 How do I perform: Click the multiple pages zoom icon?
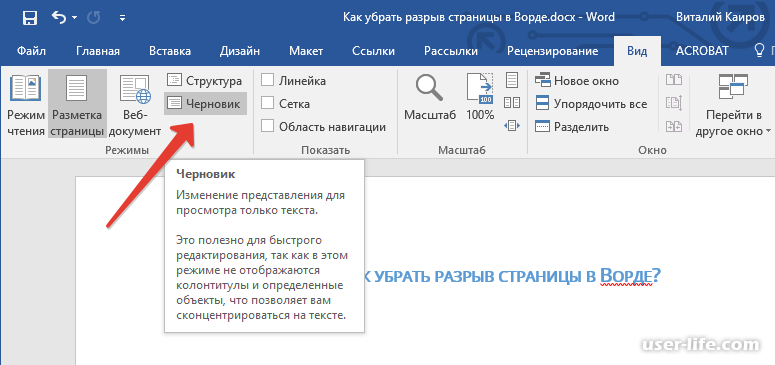pos(512,103)
